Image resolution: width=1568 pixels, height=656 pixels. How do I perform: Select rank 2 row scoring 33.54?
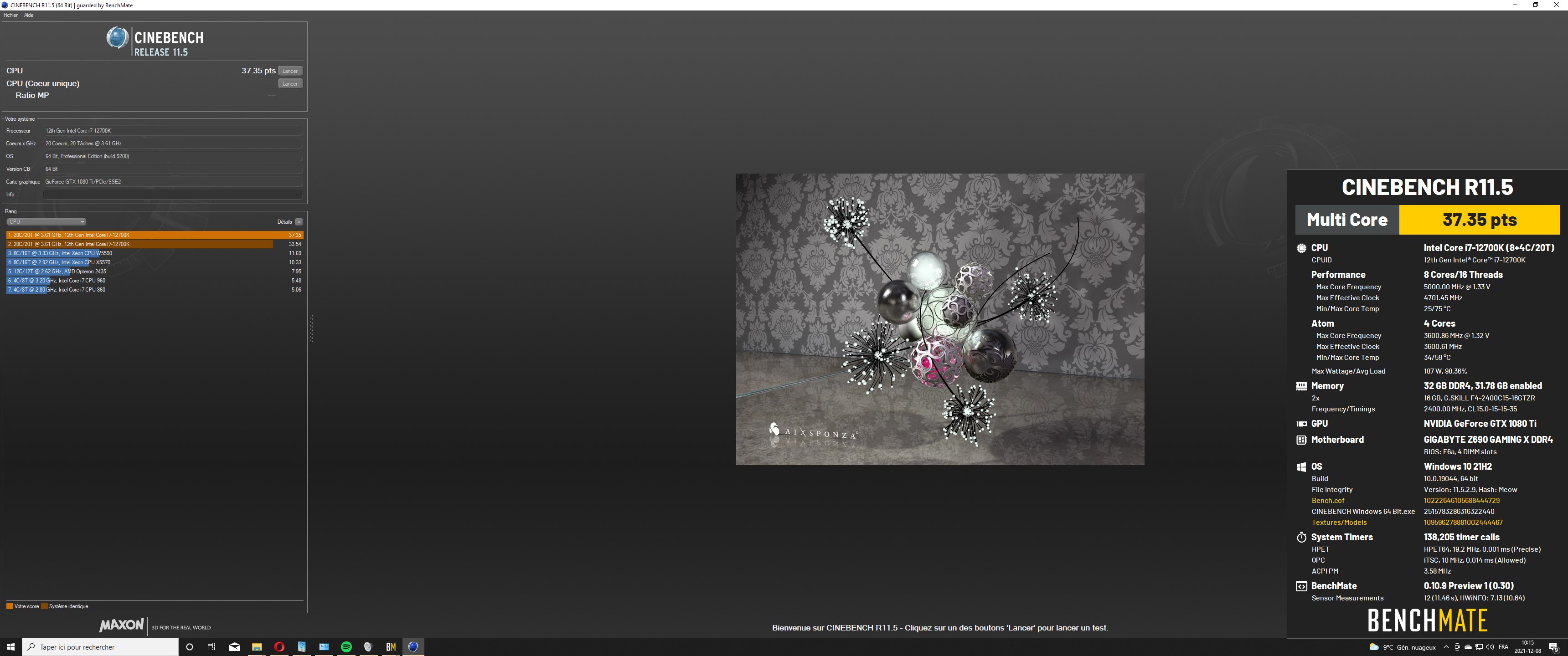[155, 244]
